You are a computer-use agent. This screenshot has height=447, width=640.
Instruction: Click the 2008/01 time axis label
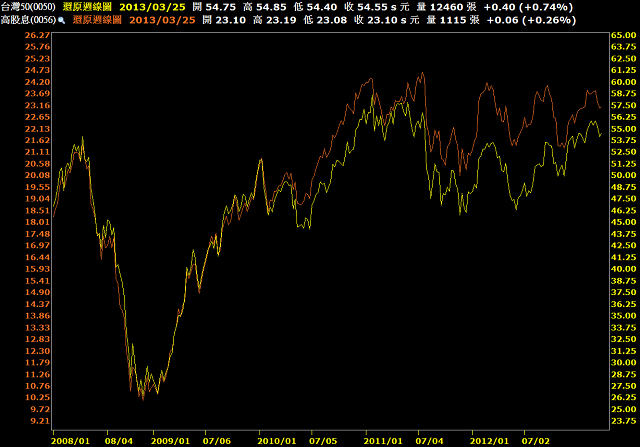click(x=70, y=441)
